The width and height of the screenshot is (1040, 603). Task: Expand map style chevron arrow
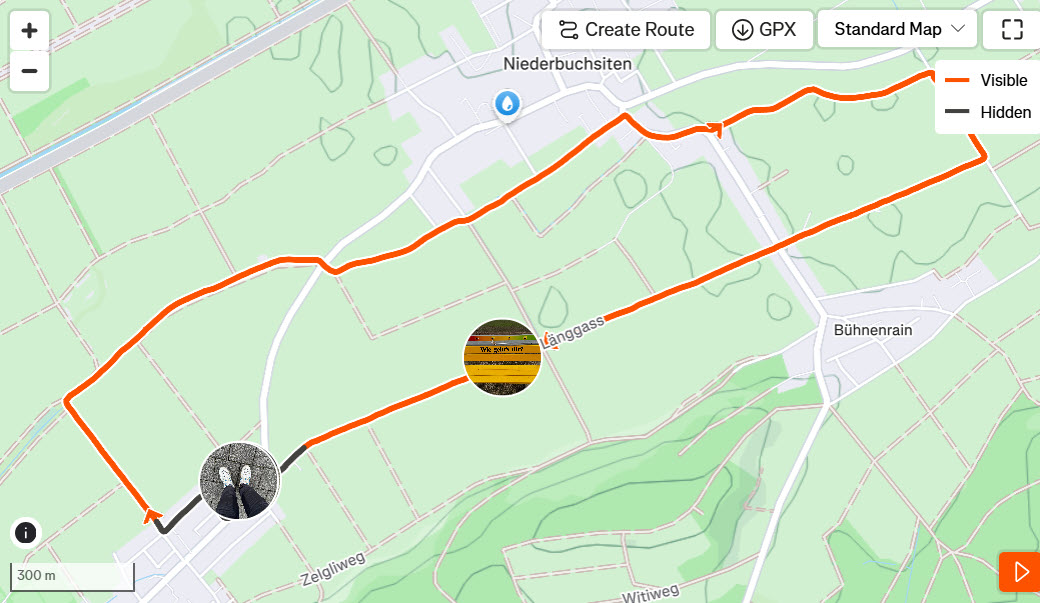pos(958,29)
